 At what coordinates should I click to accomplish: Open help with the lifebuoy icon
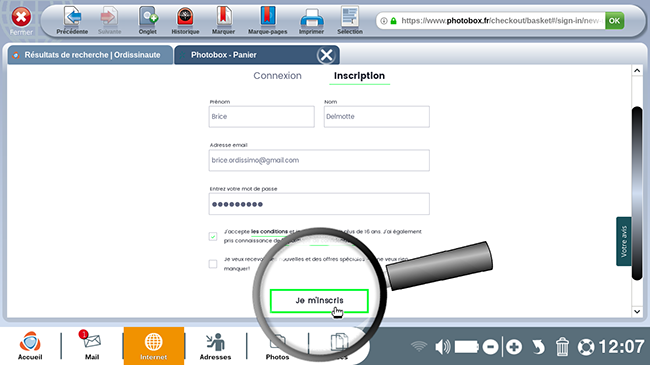coord(586,347)
